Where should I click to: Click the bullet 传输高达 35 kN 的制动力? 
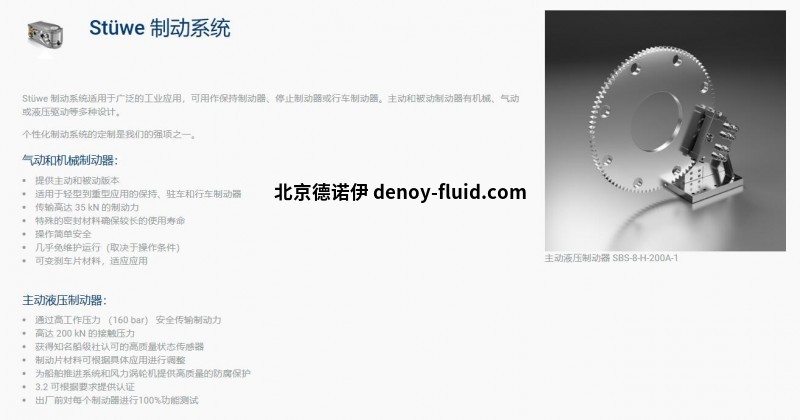pyautogui.click(x=87, y=207)
